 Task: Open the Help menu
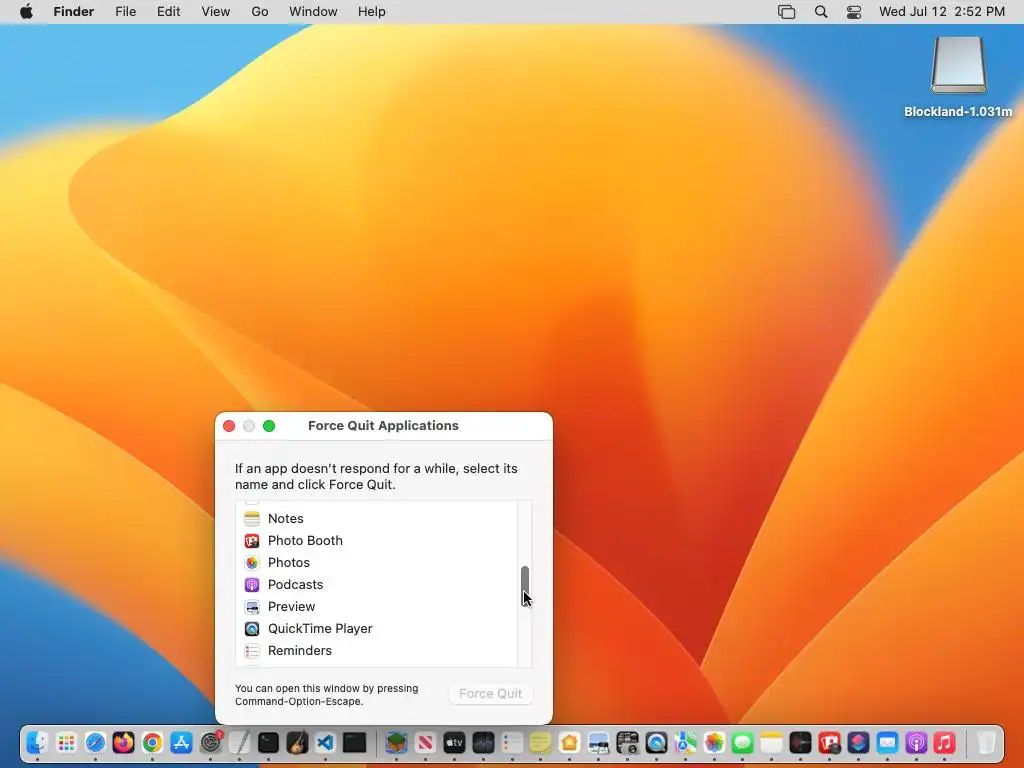point(372,12)
